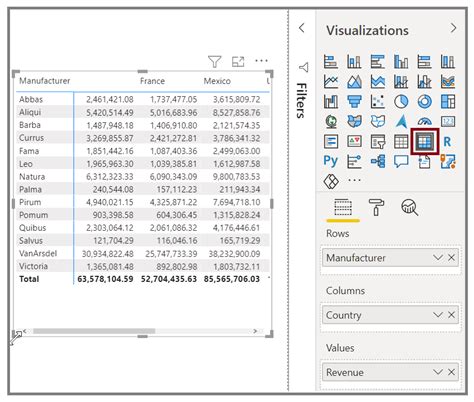The image size is (474, 402).
Task: Expand the Filters pane
Action: tap(302, 28)
